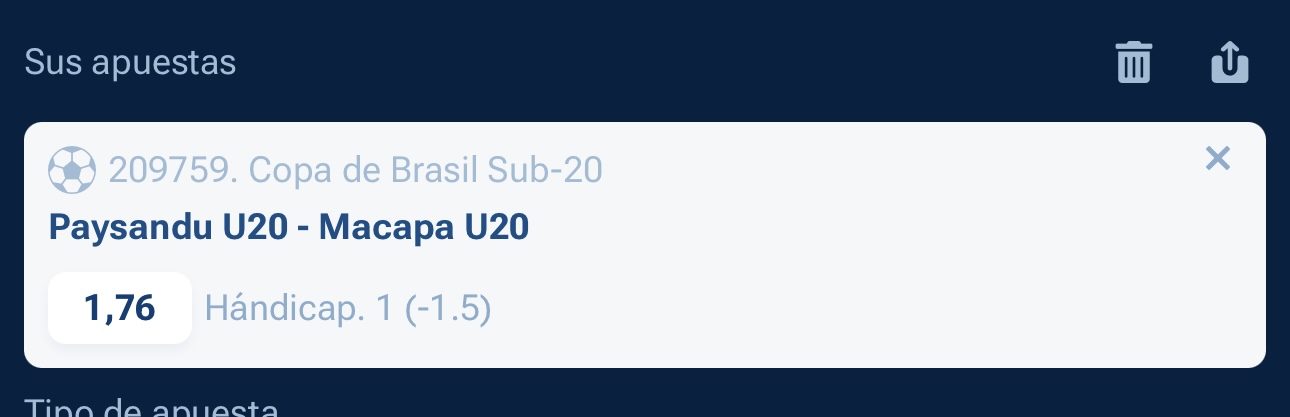Open the Tipo de apuesta section
Image resolution: width=1290 pixels, height=417 pixels.
(x=150, y=409)
